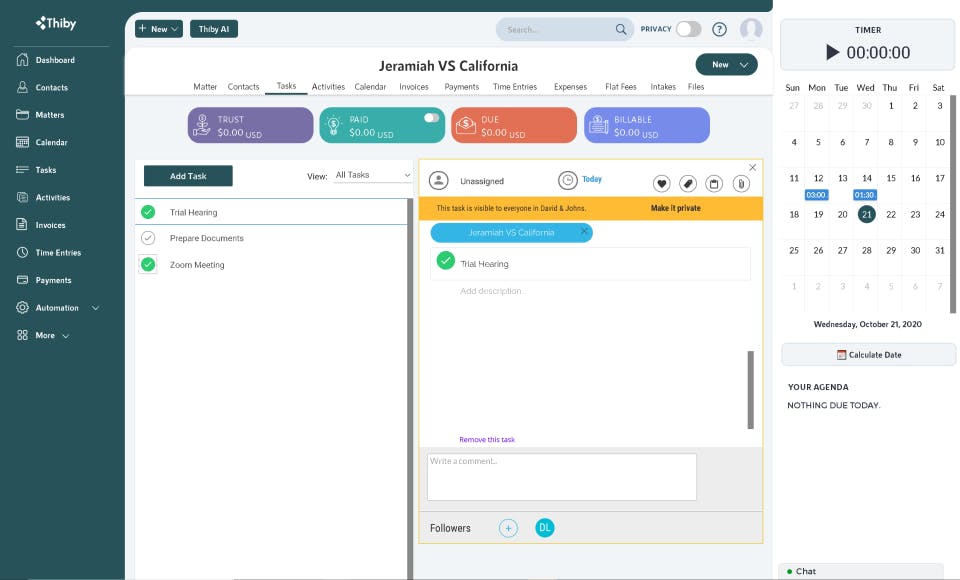Toggle Trial Hearing check in detail panel
Image resolution: width=960 pixels, height=580 pixels.
446,260
